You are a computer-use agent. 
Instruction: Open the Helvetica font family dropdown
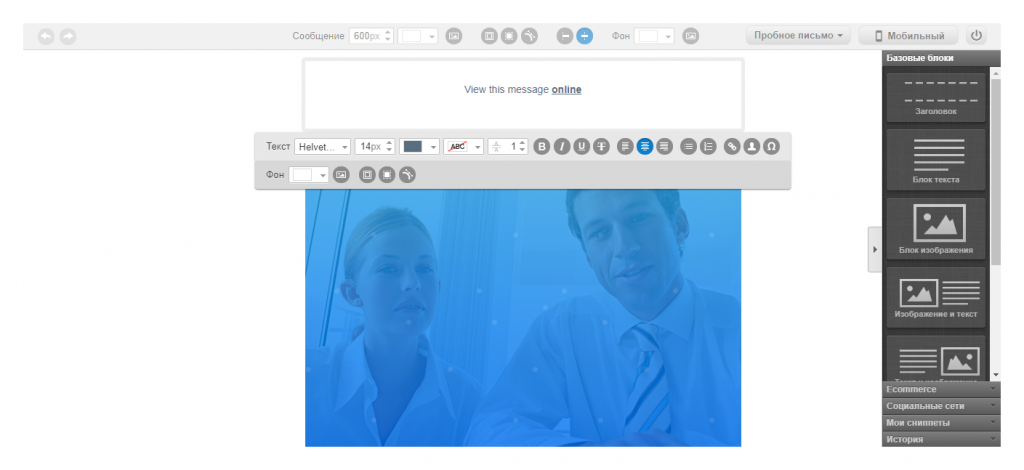point(322,146)
